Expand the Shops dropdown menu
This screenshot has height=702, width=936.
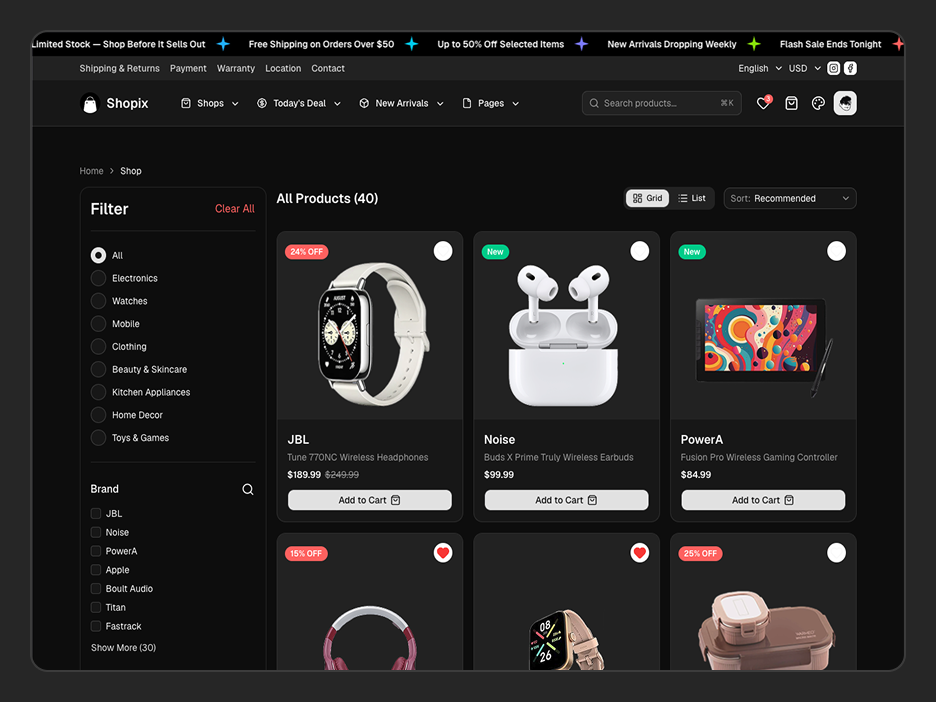point(210,103)
